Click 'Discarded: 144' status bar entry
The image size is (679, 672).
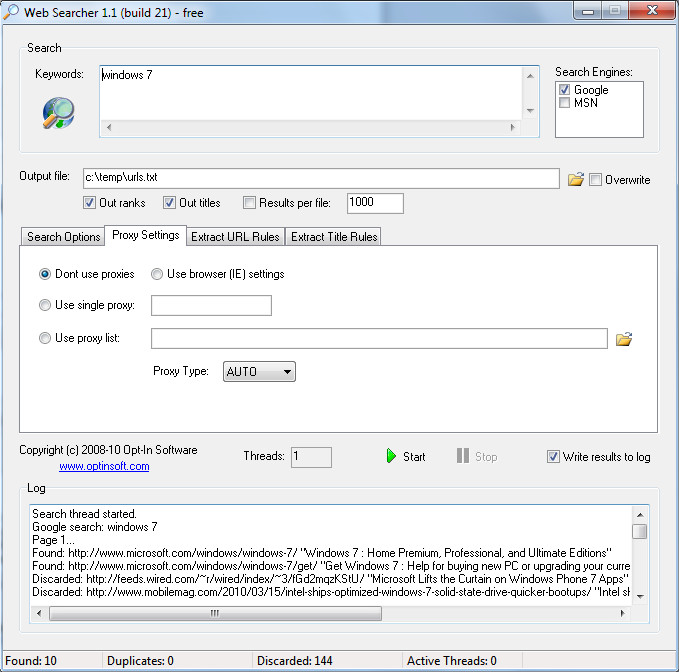click(294, 661)
